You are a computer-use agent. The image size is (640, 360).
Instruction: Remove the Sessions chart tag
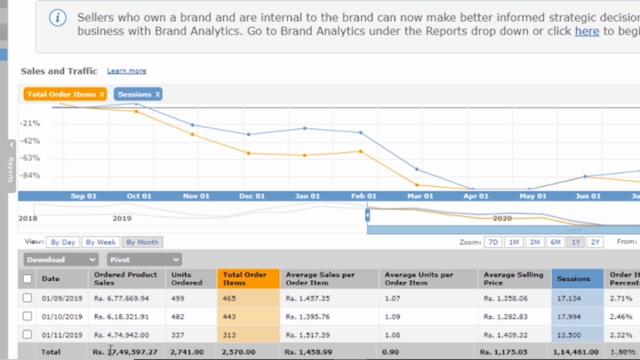pos(158,94)
